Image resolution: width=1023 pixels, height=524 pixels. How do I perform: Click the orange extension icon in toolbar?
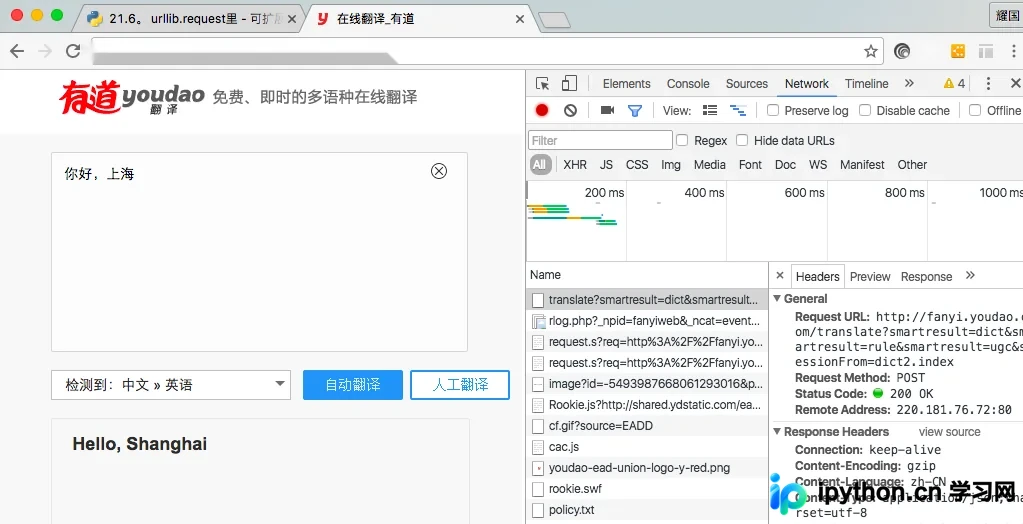(x=958, y=51)
